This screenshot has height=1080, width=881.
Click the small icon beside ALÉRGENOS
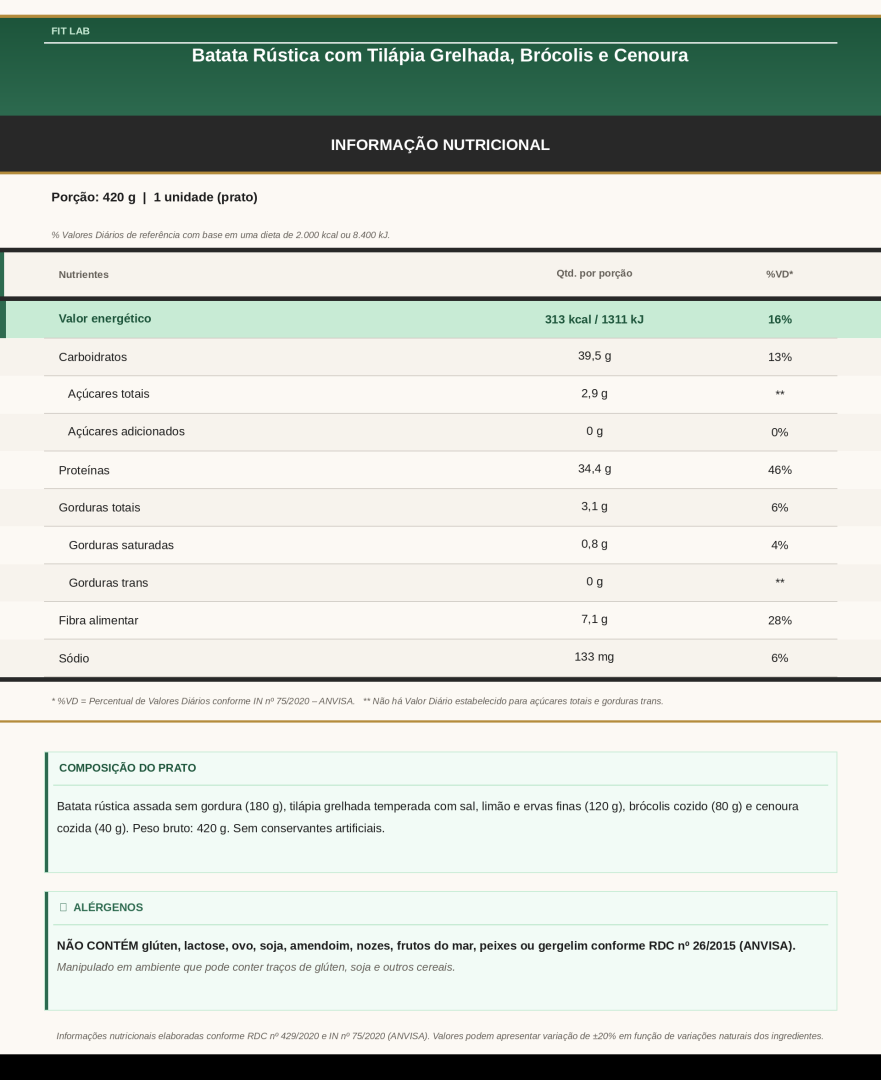[63, 907]
